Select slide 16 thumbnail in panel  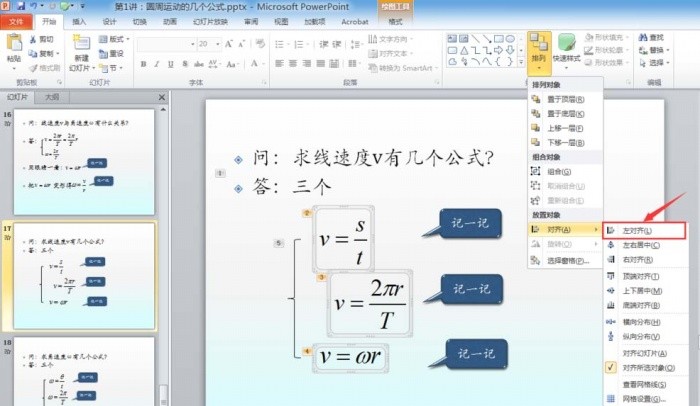84,162
